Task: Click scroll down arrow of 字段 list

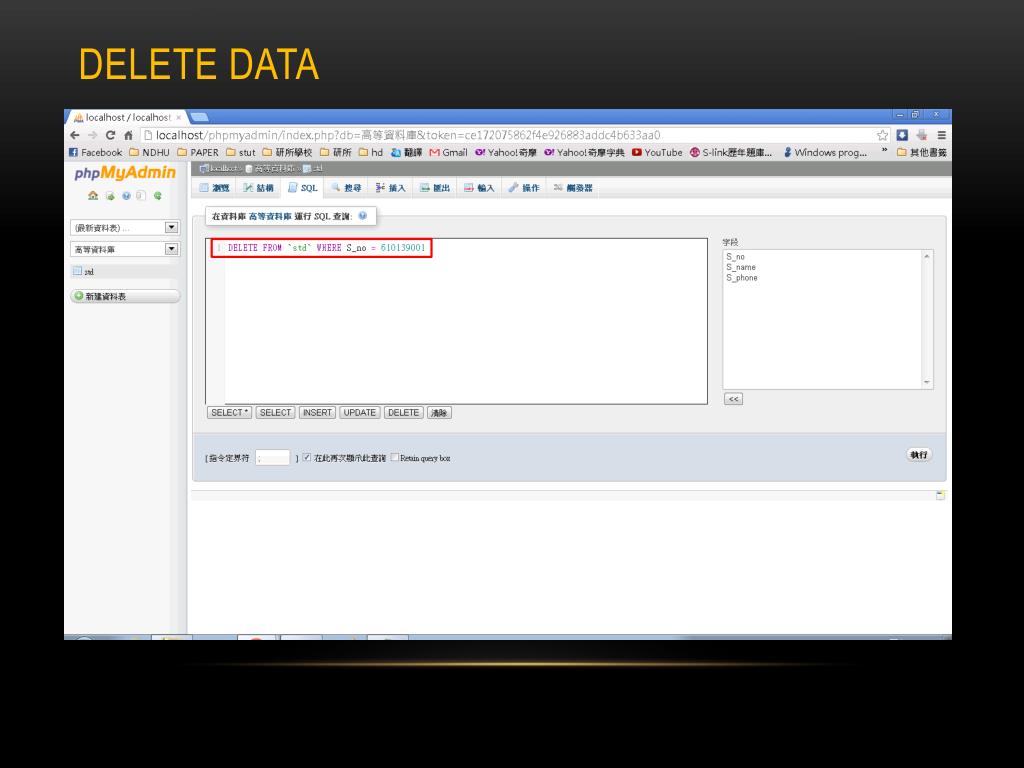Action: pos(927,383)
